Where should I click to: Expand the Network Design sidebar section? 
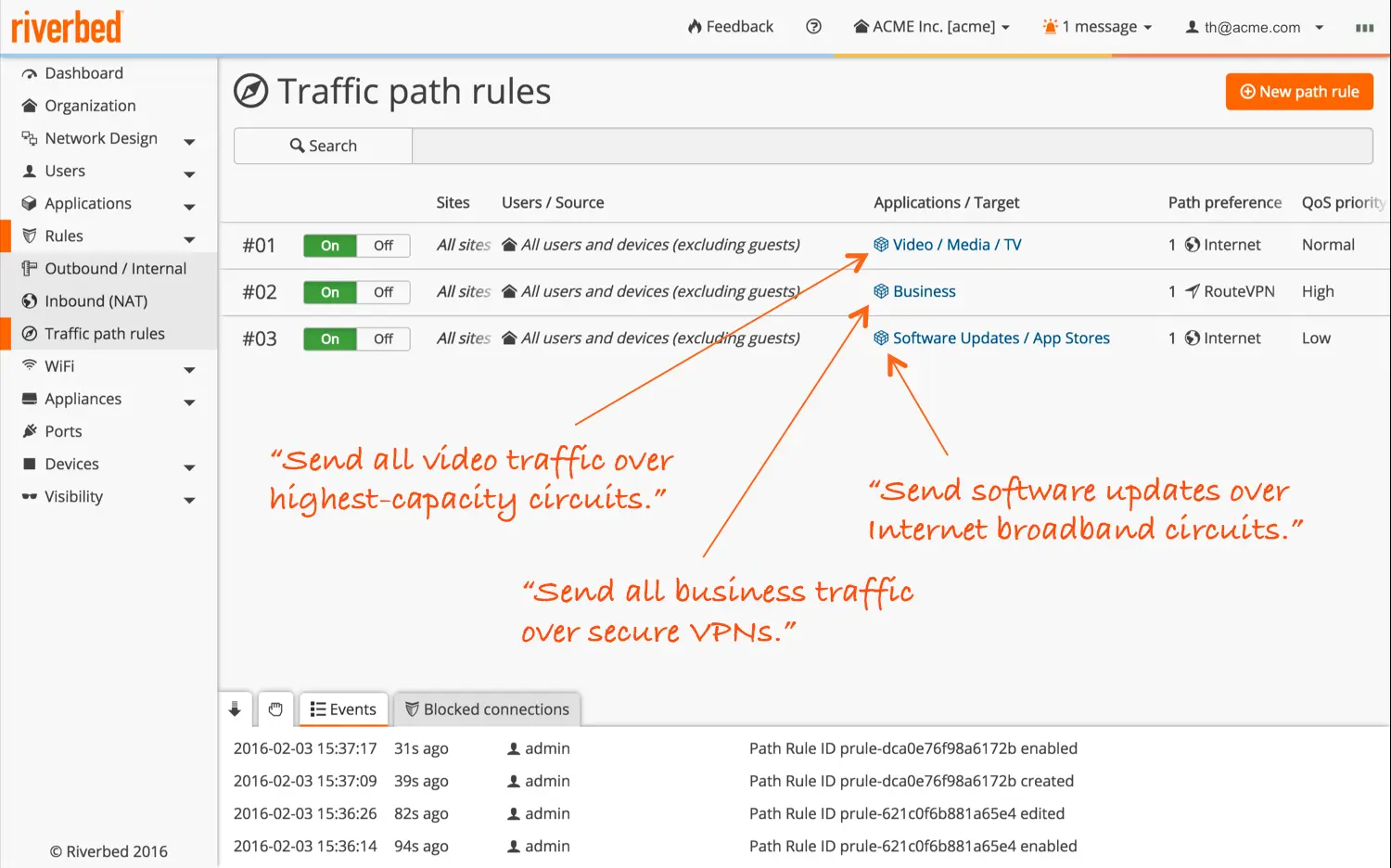[x=189, y=142]
